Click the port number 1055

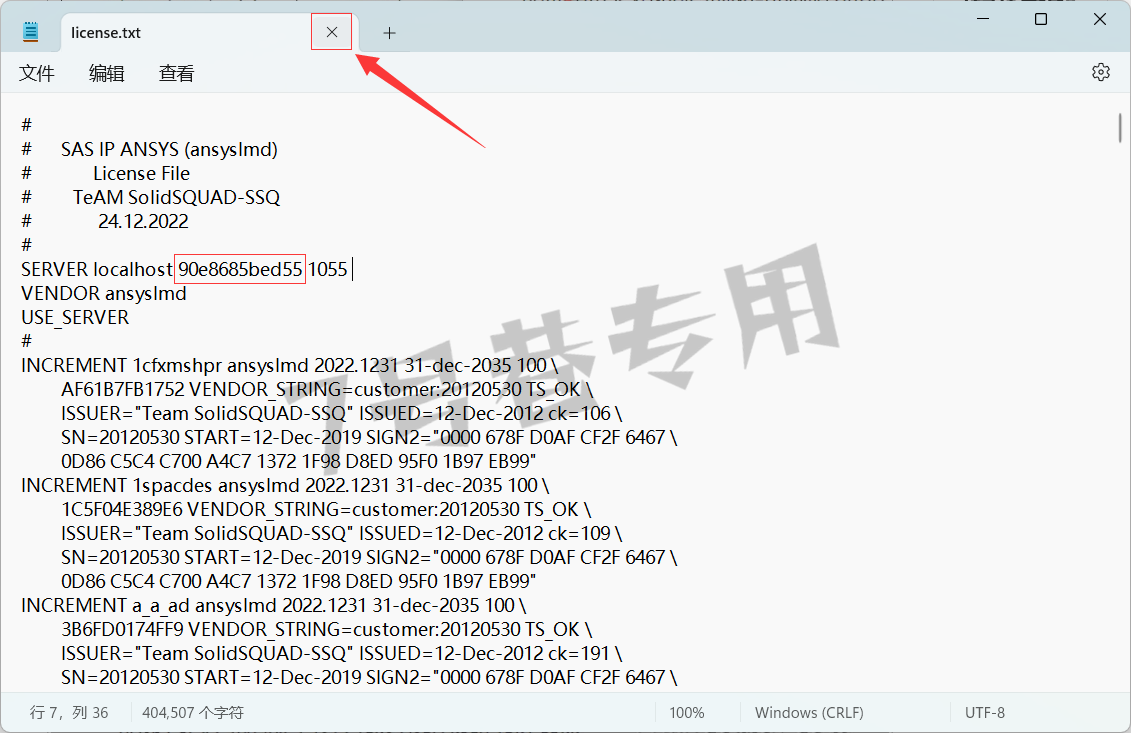pyautogui.click(x=328, y=269)
